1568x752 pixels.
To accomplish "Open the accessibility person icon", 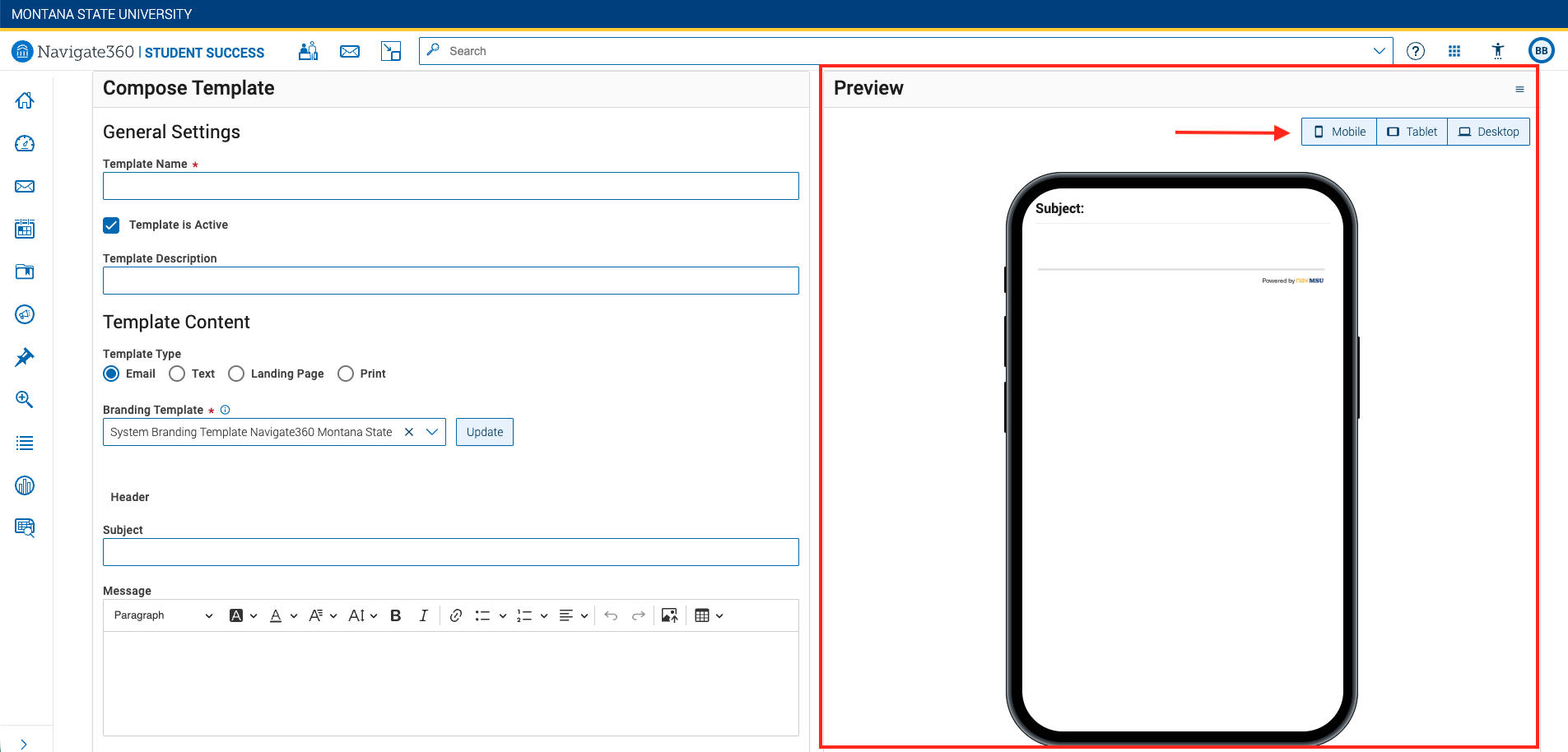I will click(x=1498, y=51).
